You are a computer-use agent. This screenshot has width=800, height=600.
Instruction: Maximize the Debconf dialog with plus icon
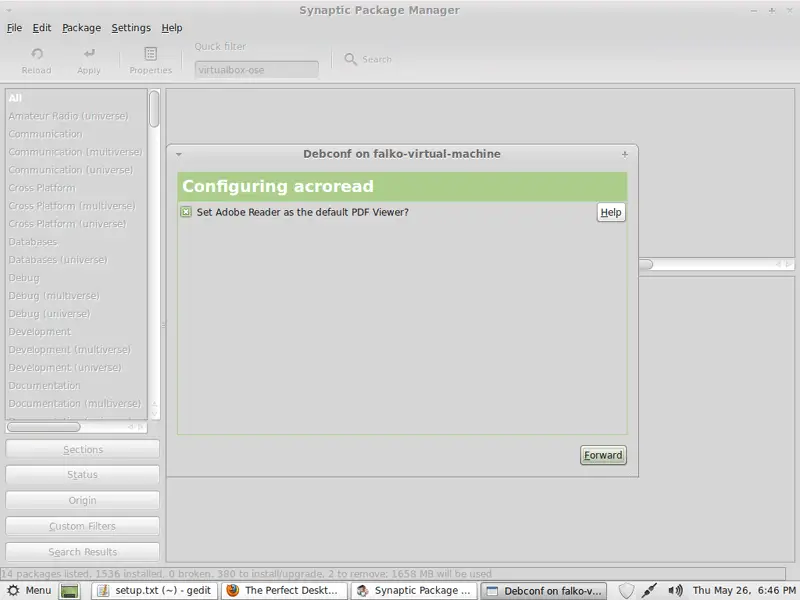point(624,154)
